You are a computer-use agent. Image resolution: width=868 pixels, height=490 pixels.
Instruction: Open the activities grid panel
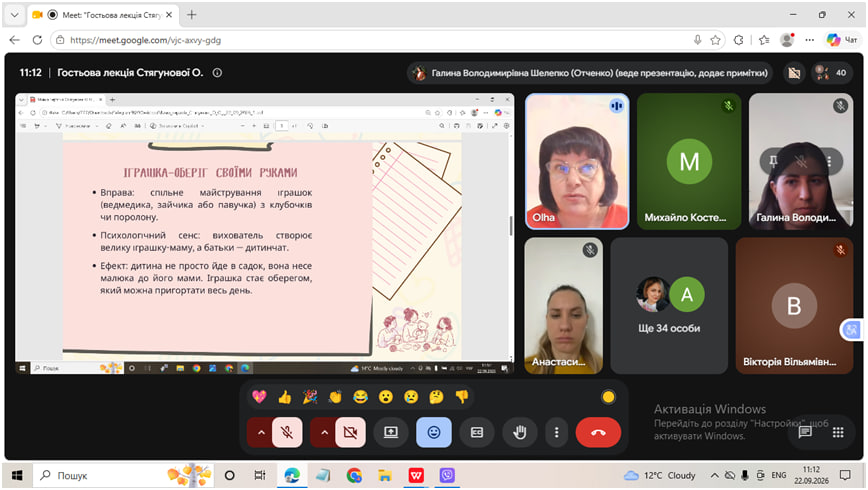[838, 432]
